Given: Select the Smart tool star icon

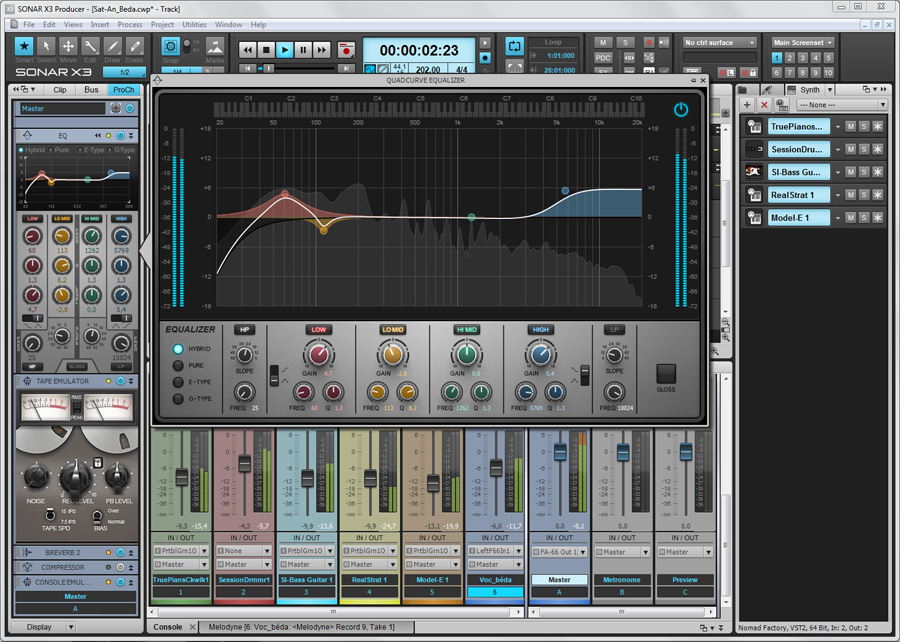Looking at the screenshot, I should click(24, 46).
